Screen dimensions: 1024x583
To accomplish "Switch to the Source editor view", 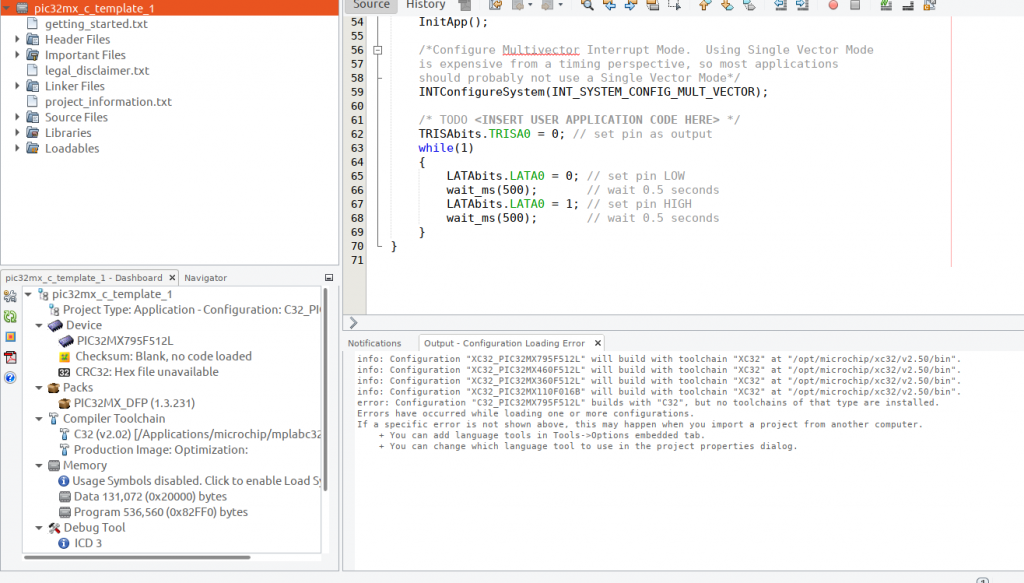I will click(x=371, y=5).
